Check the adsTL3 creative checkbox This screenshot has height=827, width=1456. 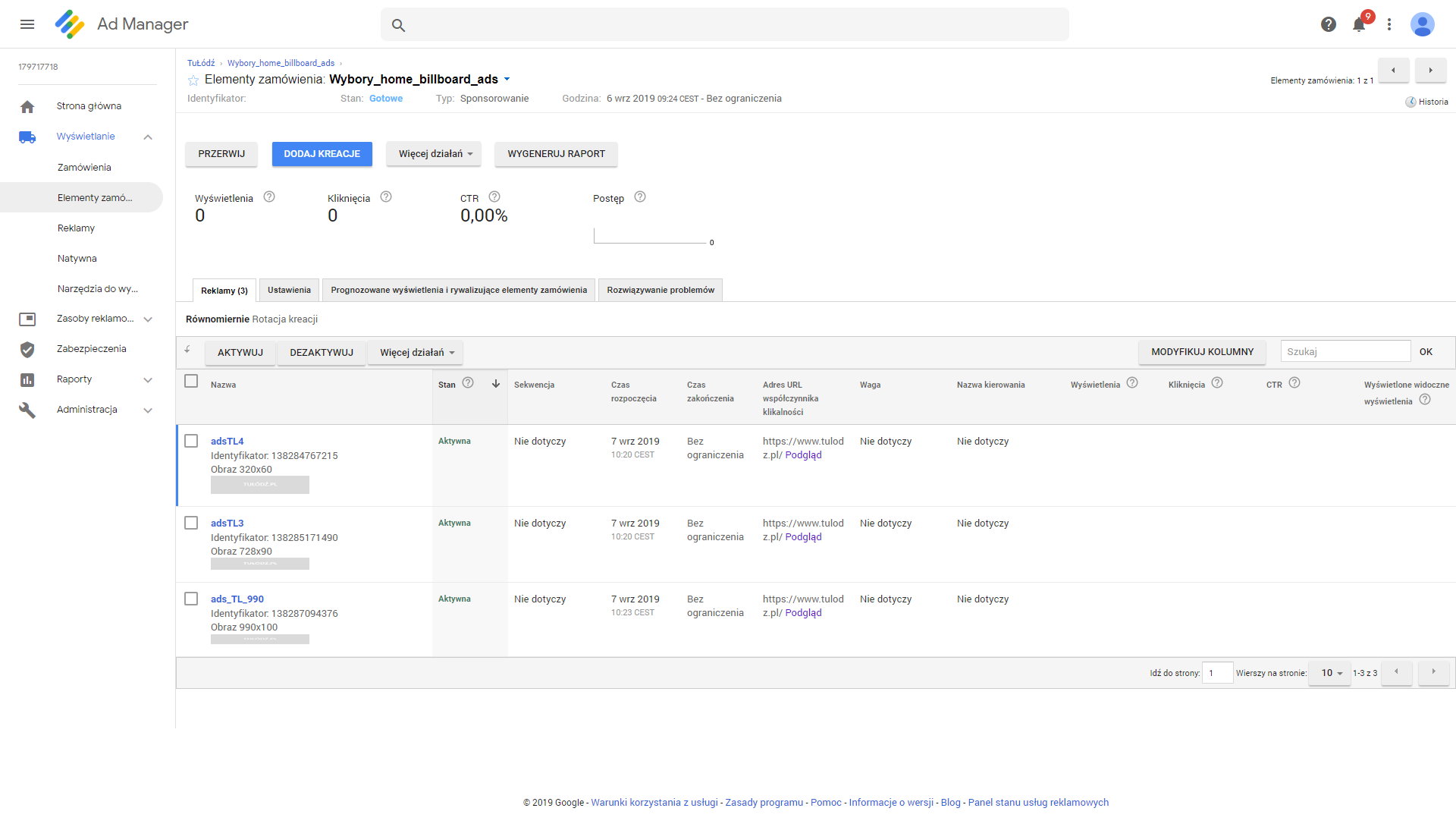pyautogui.click(x=191, y=524)
